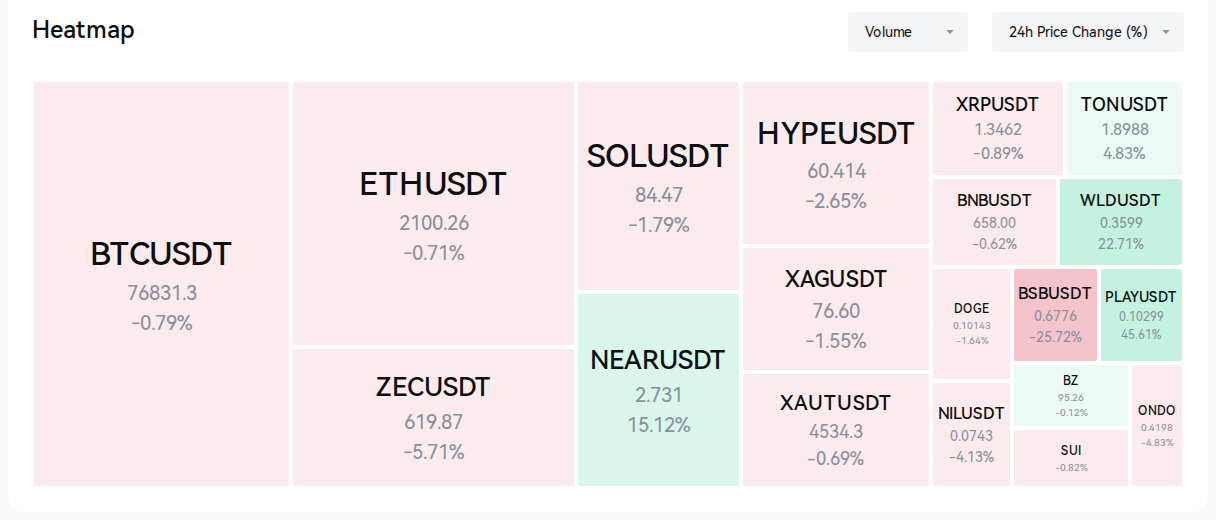1216x520 pixels.
Task: Open the dark red BSBUSDT tile
Action: pos(1055,315)
